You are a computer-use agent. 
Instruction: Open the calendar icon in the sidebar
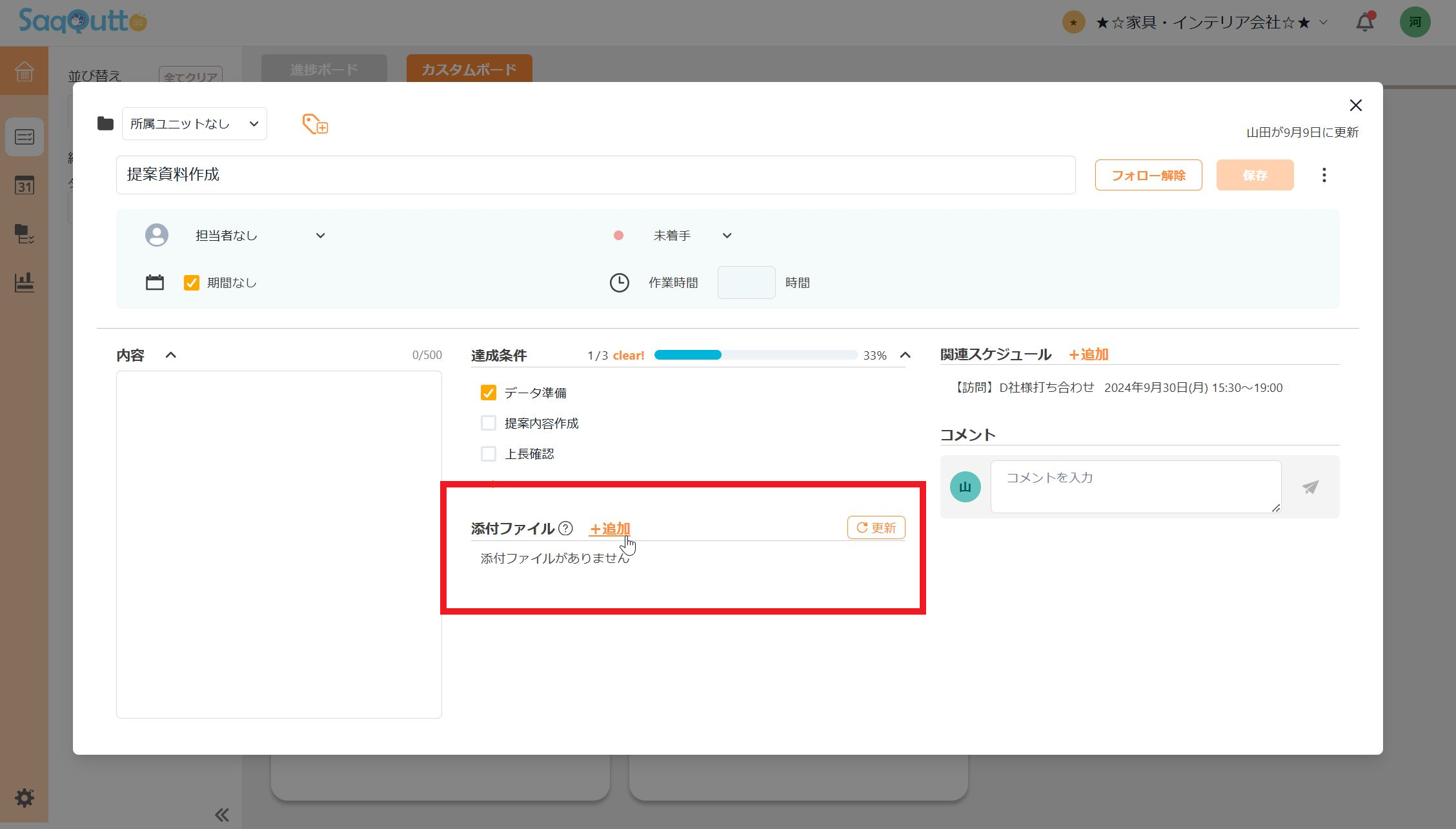click(x=25, y=186)
